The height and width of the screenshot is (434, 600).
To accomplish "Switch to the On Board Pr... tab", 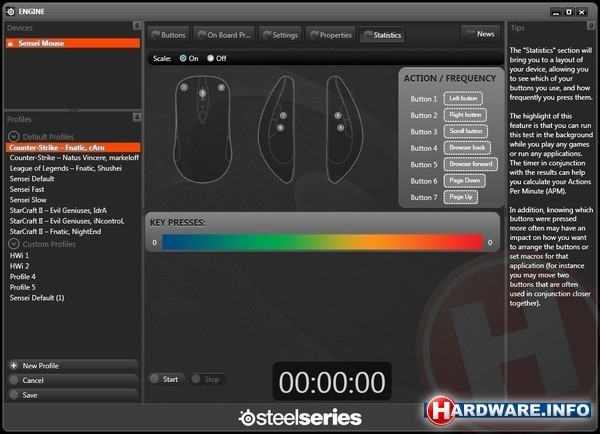I will (224, 35).
